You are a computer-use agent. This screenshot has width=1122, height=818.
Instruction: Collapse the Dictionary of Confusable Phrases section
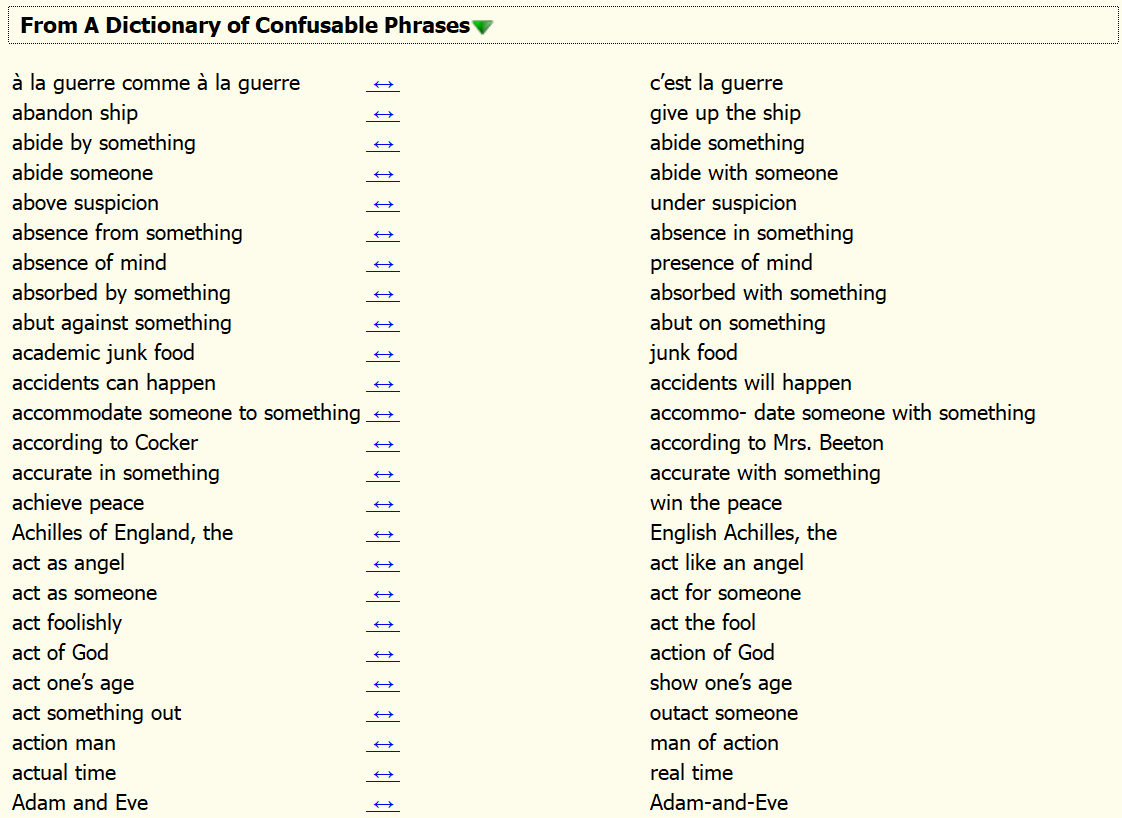coord(483,27)
